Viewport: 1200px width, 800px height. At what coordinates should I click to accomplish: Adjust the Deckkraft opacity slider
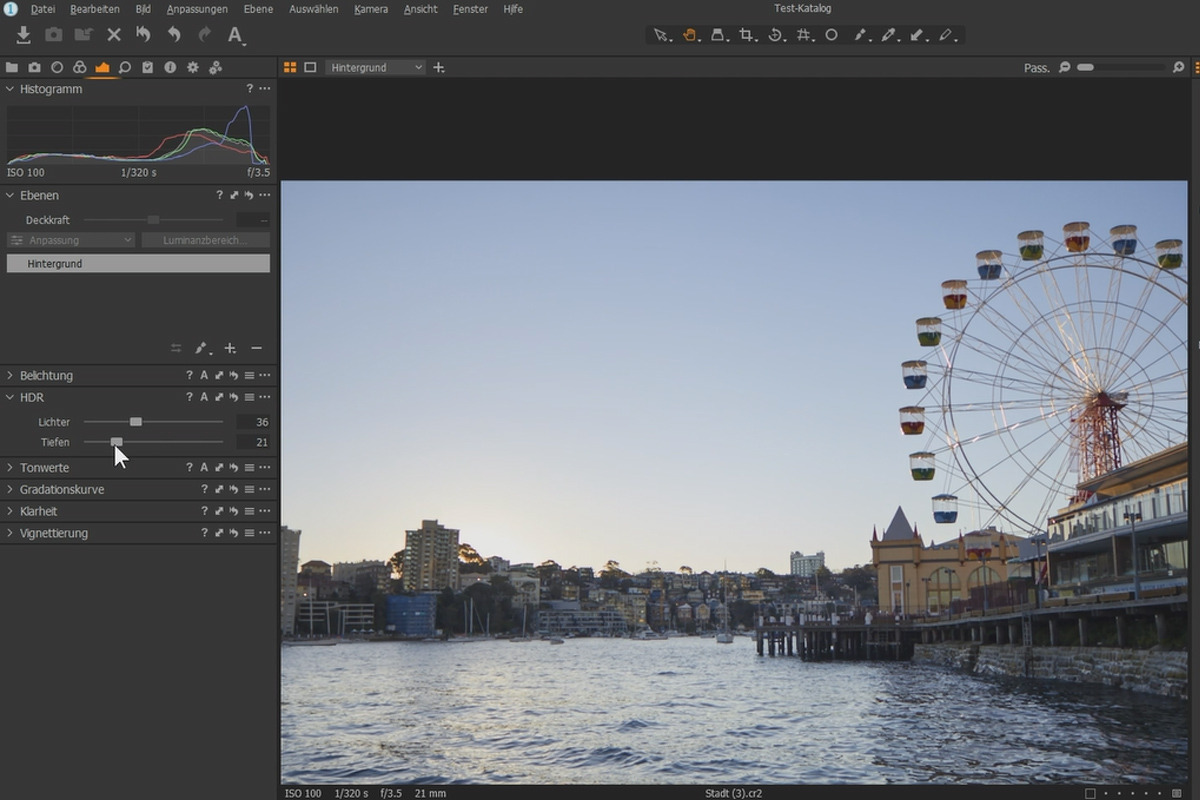tap(153, 219)
